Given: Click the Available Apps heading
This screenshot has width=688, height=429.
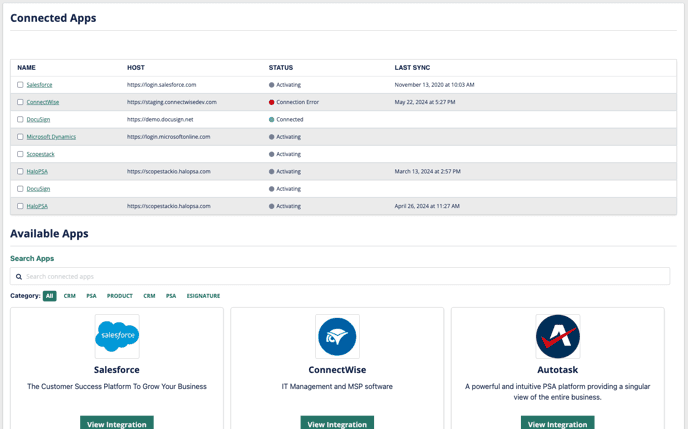Looking at the screenshot, I should pyautogui.click(x=49, y=233).
